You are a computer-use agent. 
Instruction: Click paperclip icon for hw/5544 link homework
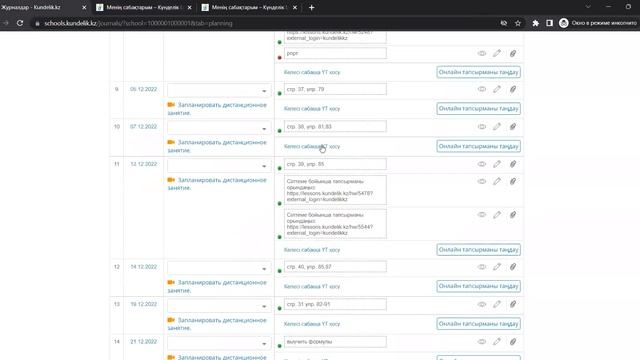click(513, 215)
